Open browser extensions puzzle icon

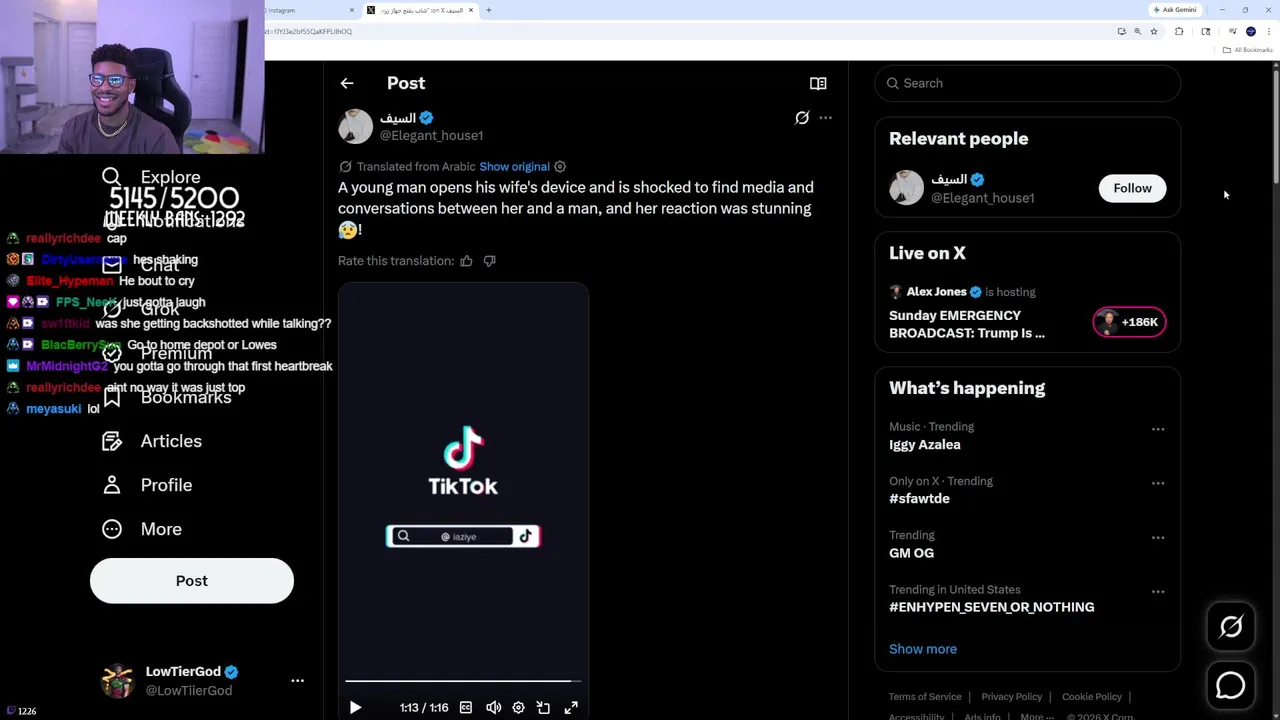tap(1179, 31)
